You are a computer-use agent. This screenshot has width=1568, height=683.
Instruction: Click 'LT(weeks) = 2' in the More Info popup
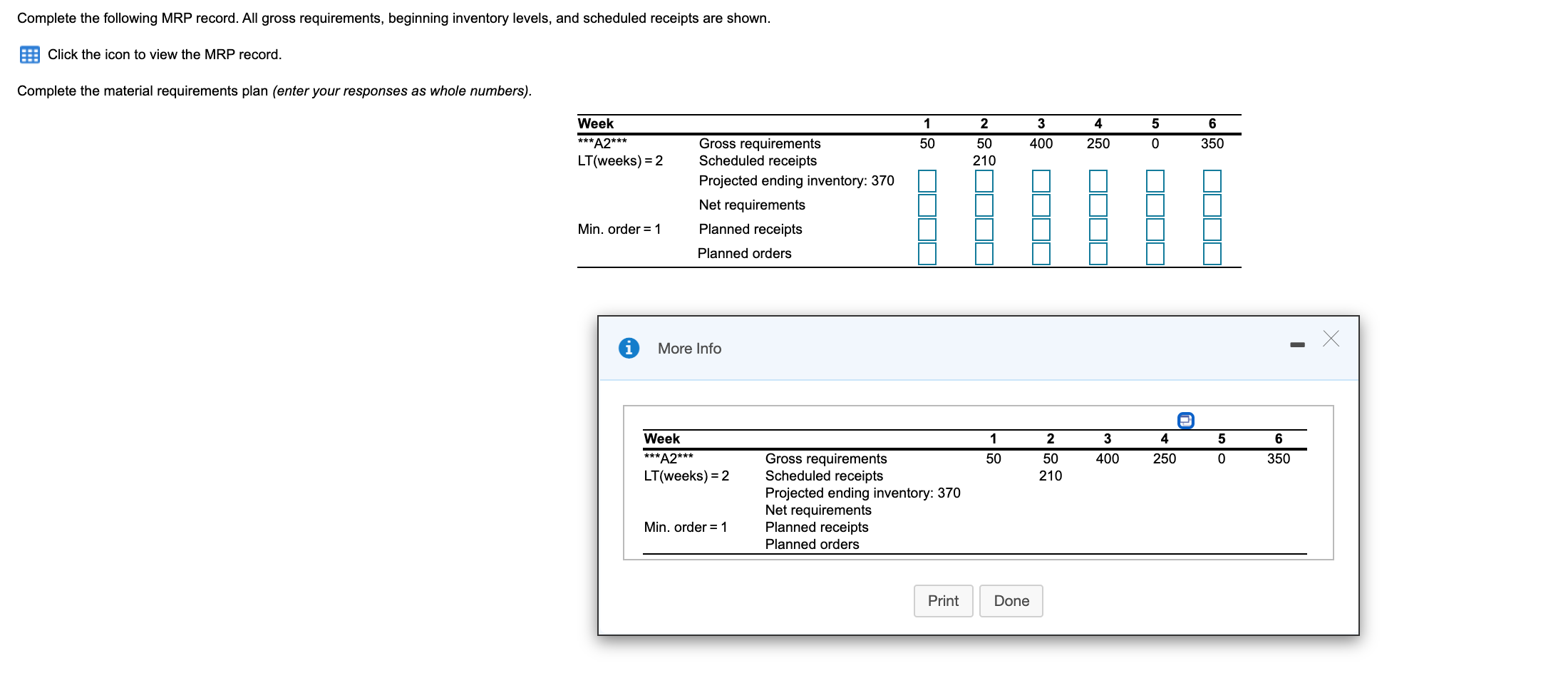tap(686, 476)
